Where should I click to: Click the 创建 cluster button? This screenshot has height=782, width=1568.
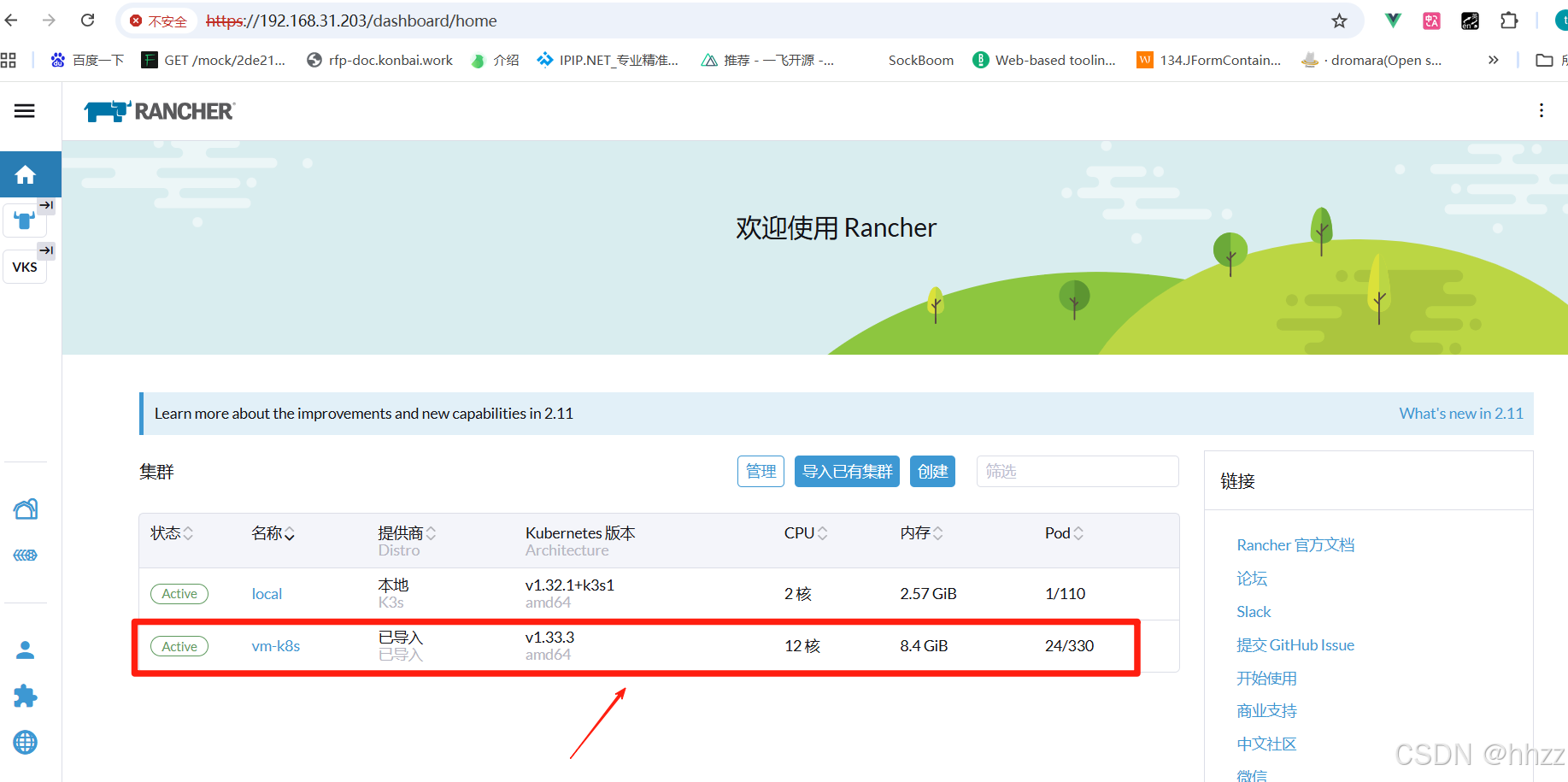point(932,472)
